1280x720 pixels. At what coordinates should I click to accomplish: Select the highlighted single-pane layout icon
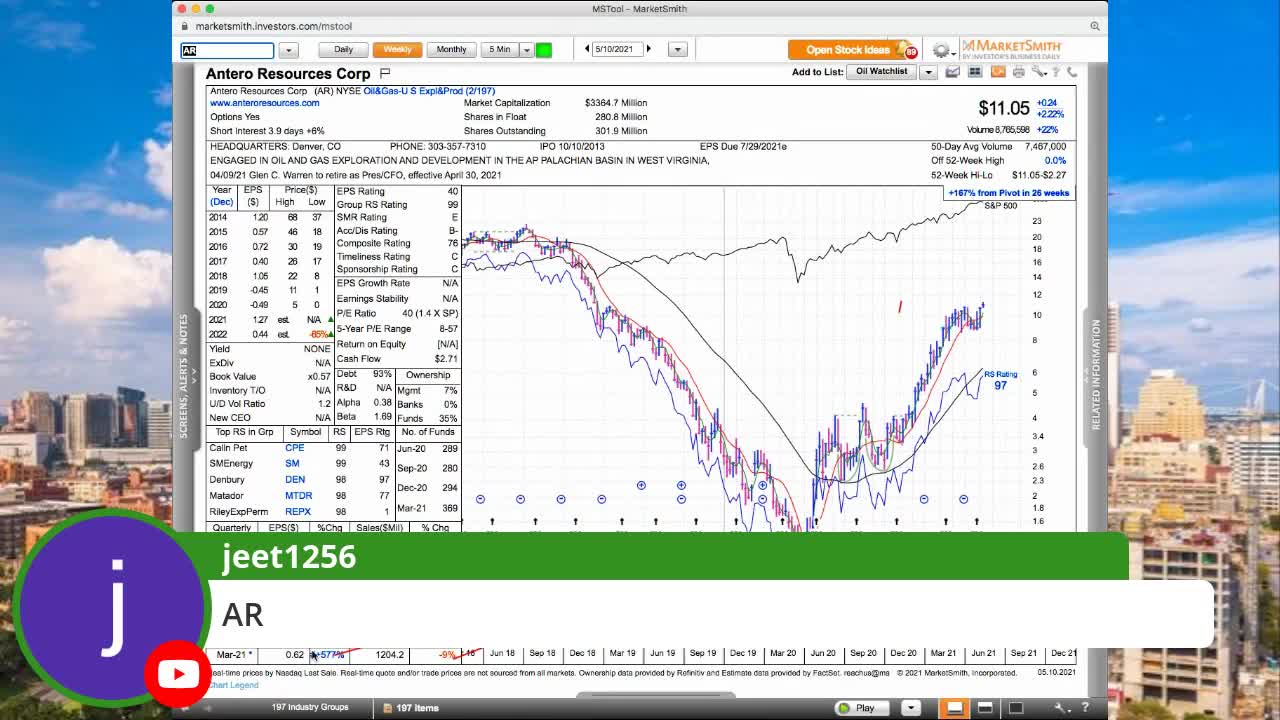(x=955, y=708)
